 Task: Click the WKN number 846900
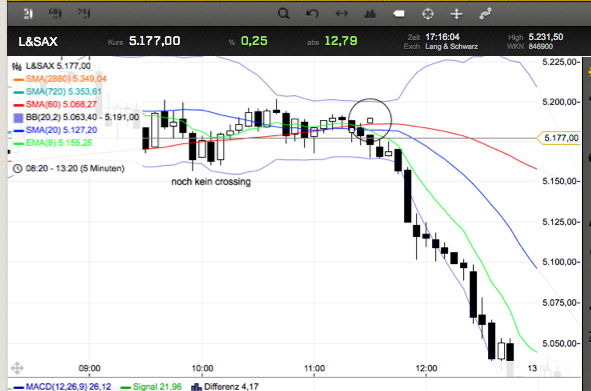[540, 46]
